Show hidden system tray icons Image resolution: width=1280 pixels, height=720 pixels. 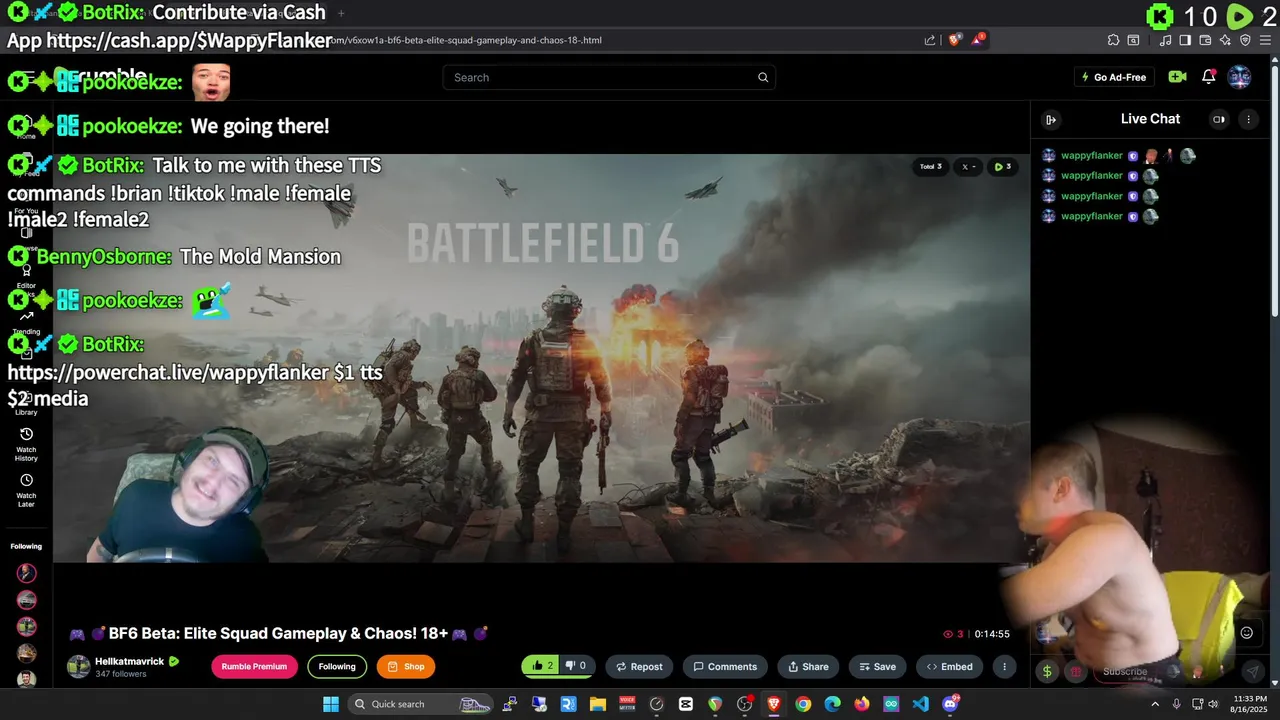[x=1156, y=704]
